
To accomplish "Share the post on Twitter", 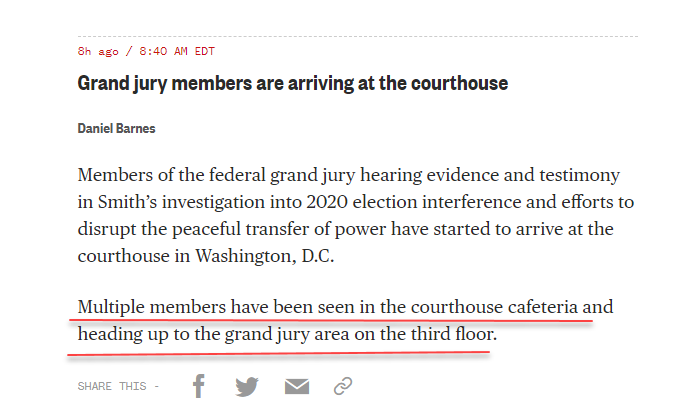I will pos(247,386).
